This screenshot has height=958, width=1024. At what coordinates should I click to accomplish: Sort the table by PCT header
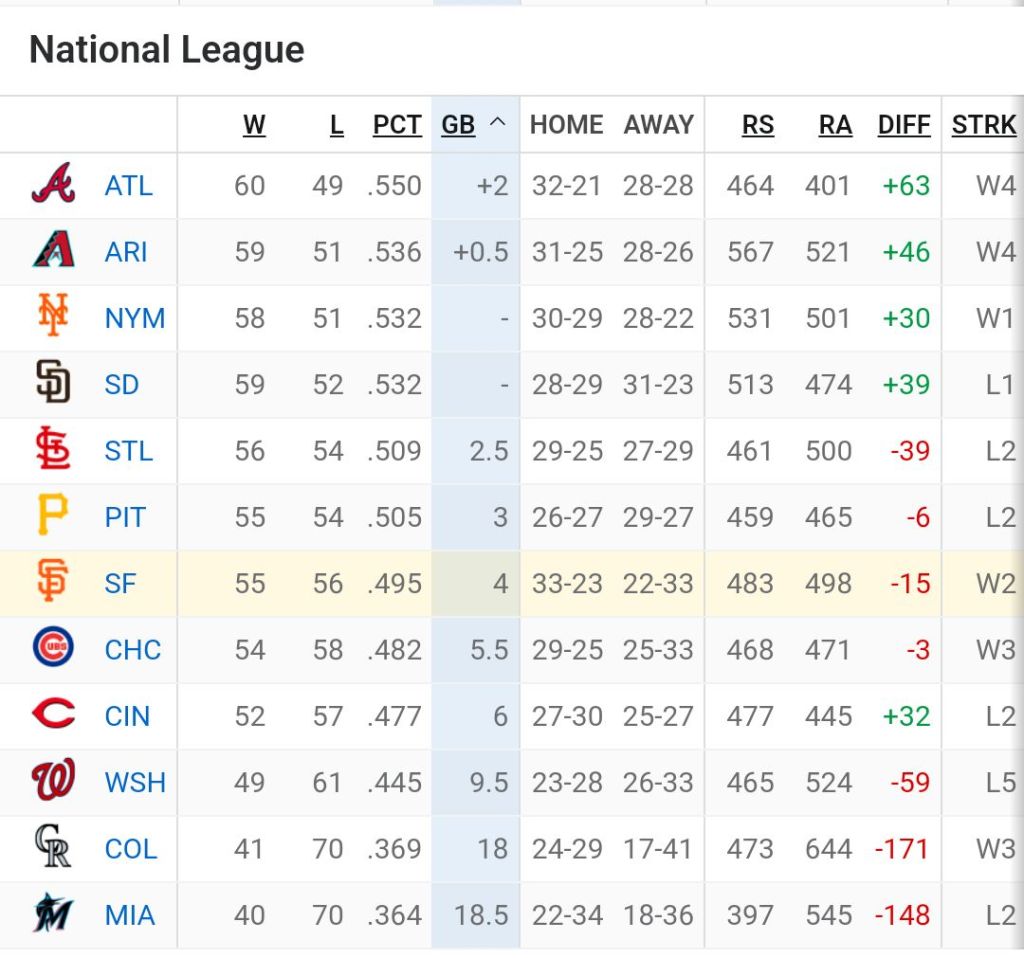397,125
